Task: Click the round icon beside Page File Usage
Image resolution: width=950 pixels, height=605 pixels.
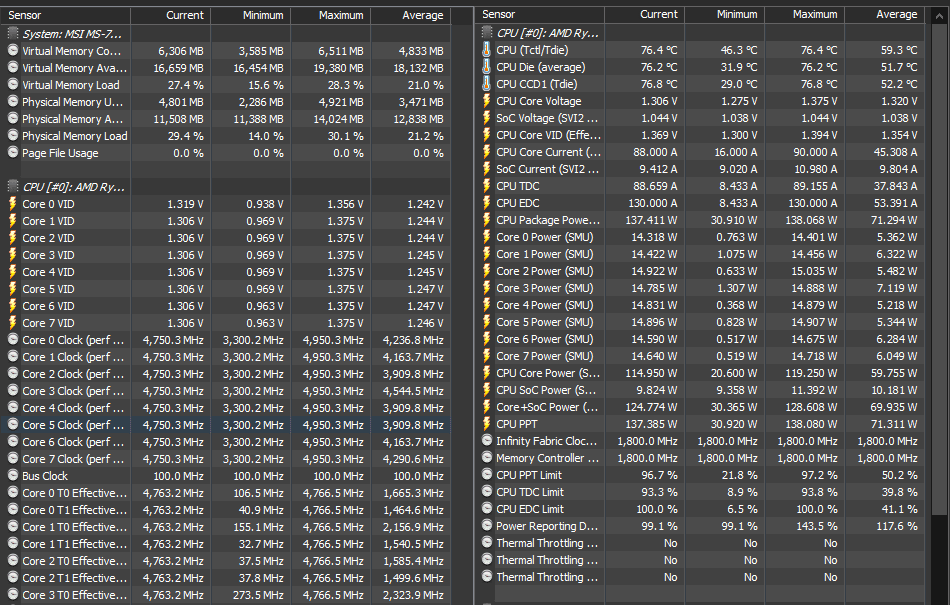Action: point(12,153)
